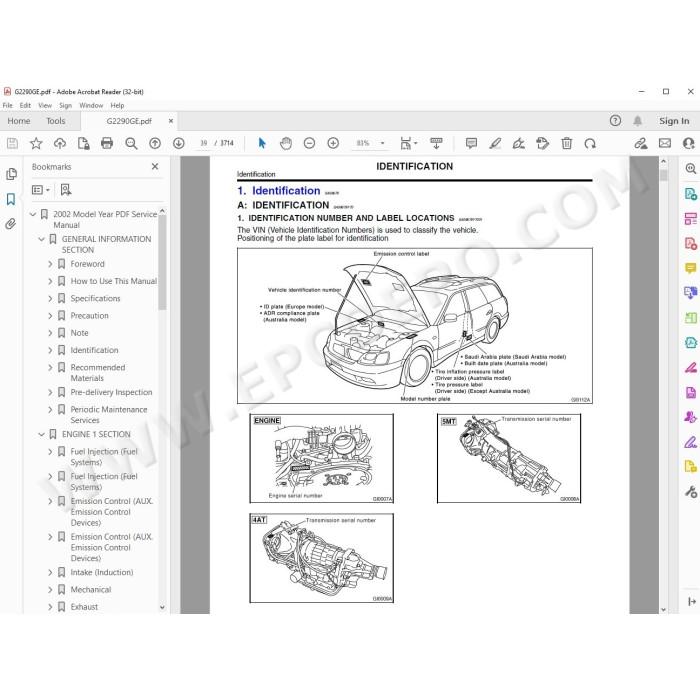700x700 pixels.
Task: Toggle the Bookmarks panel icon in sidebar
Action: click(11, 199)
